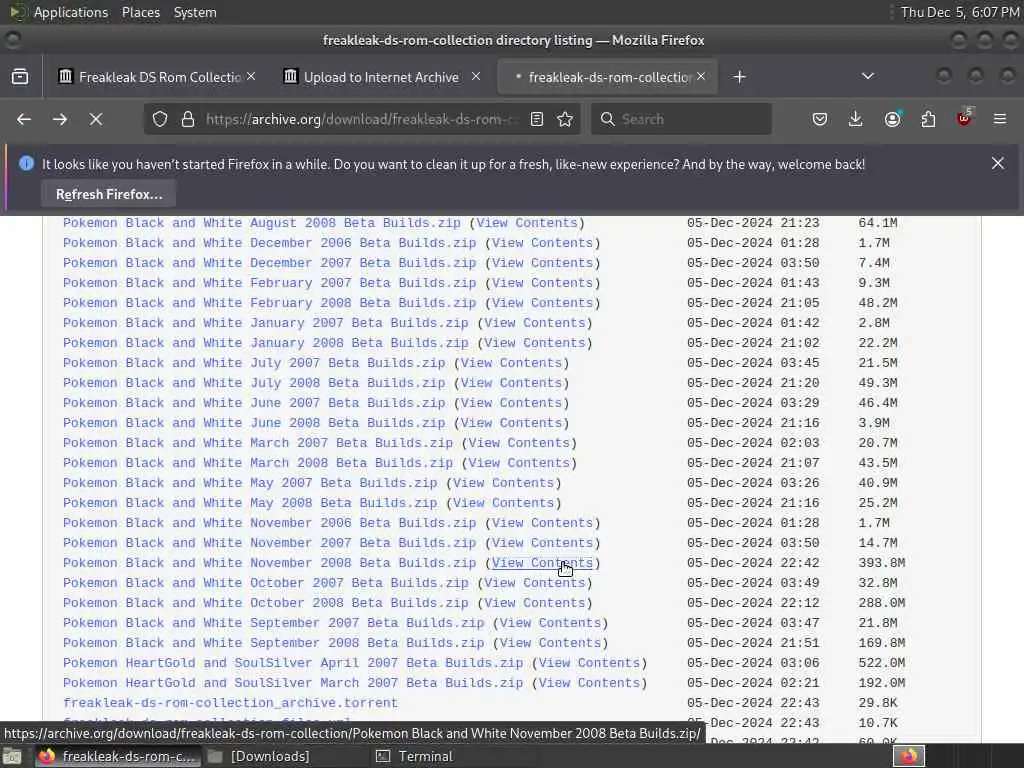The height and width of the screenshot is (768, 1024).
Task: Go back to previous page
Action: pos(24,119)
